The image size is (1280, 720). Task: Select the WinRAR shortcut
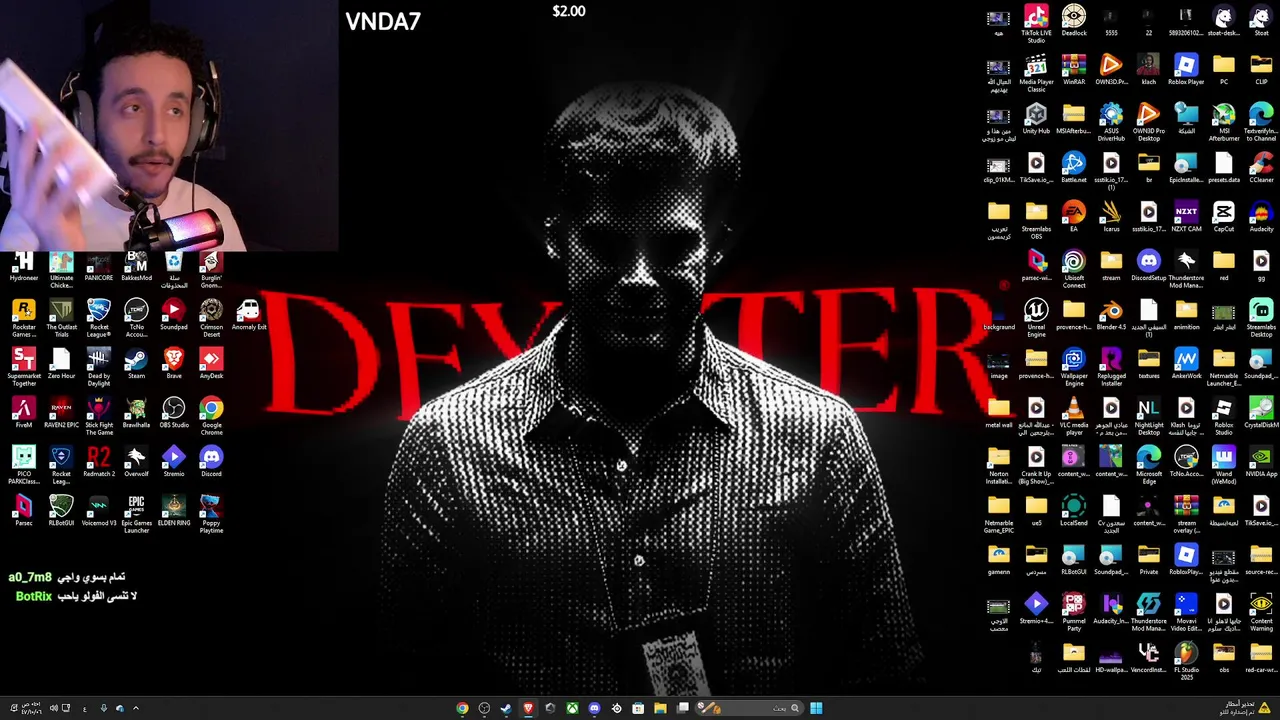click(x=1074, y=69)
